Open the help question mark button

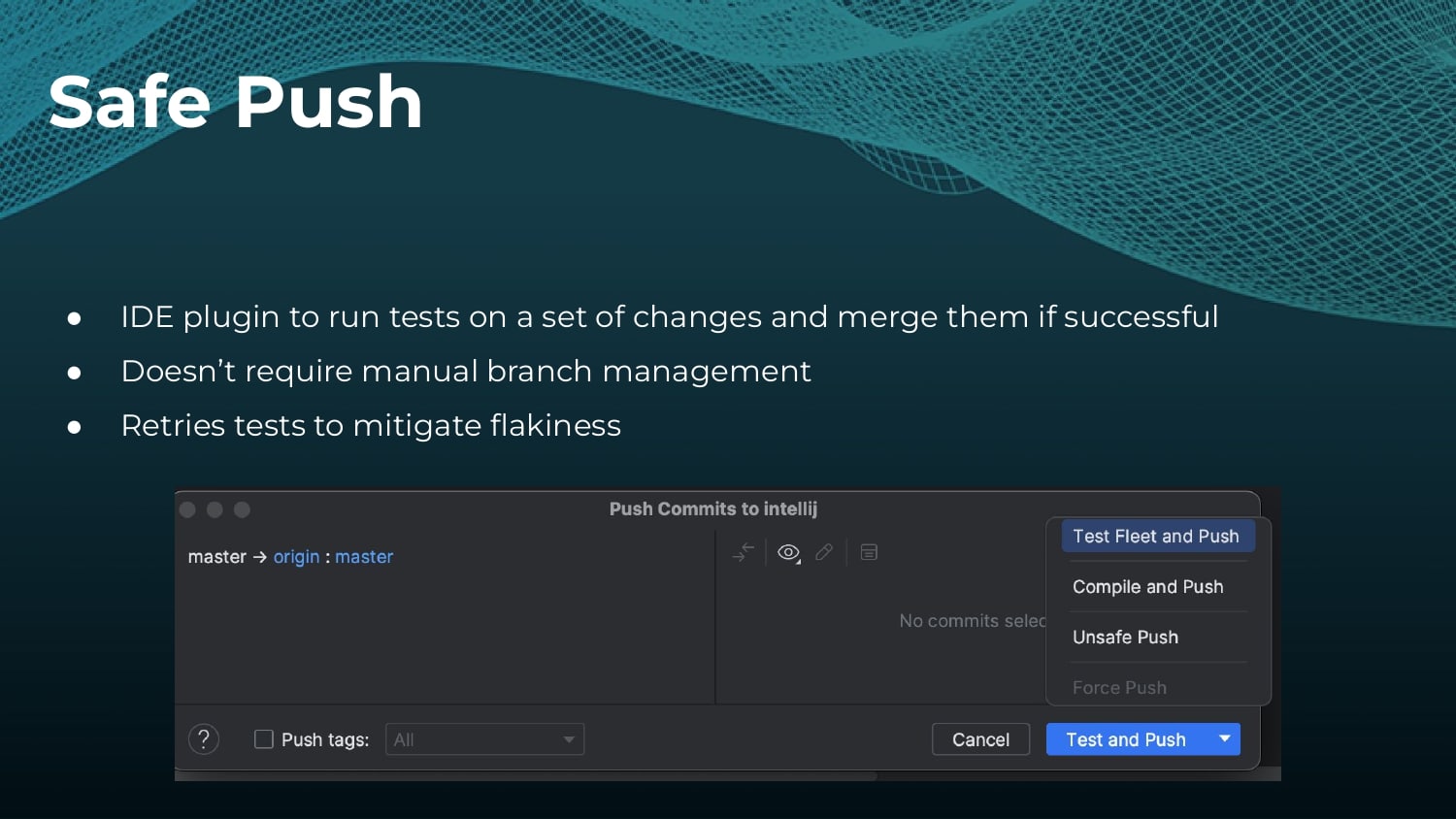click(x=204, y=739)
